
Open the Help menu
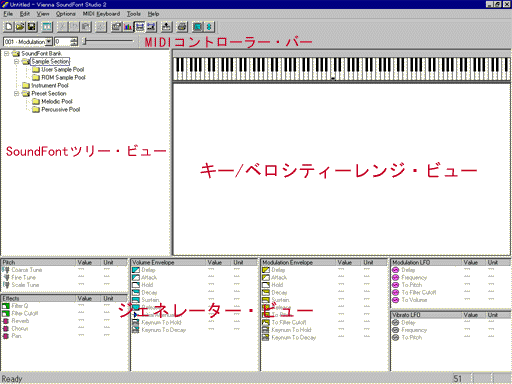(153, 14)
